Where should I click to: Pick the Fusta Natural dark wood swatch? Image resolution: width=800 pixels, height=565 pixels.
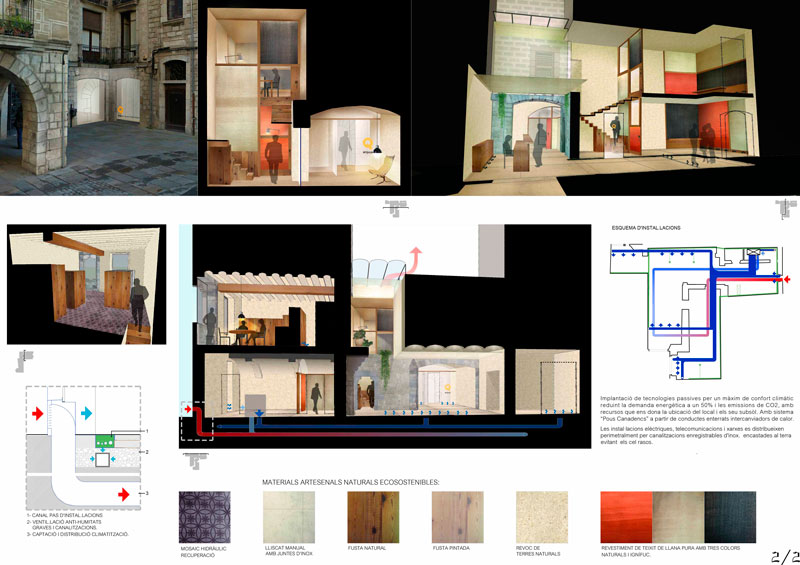373,517
